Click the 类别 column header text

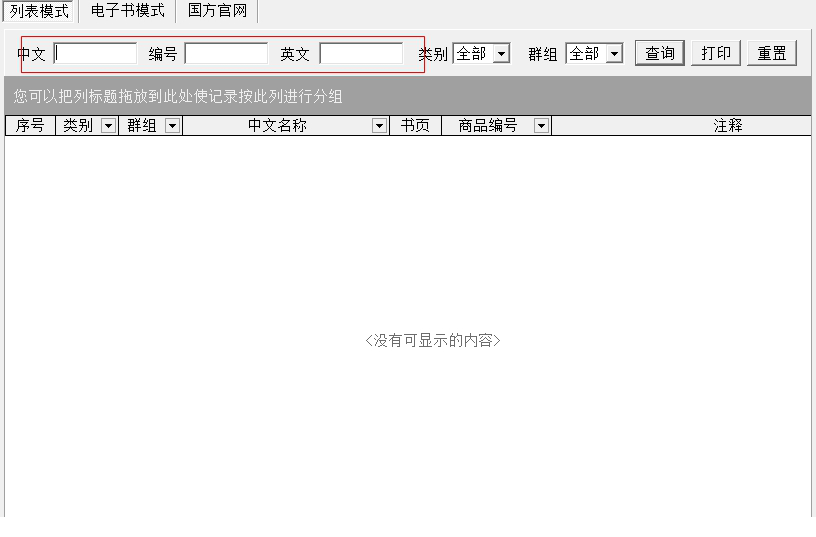pos(78,125)
